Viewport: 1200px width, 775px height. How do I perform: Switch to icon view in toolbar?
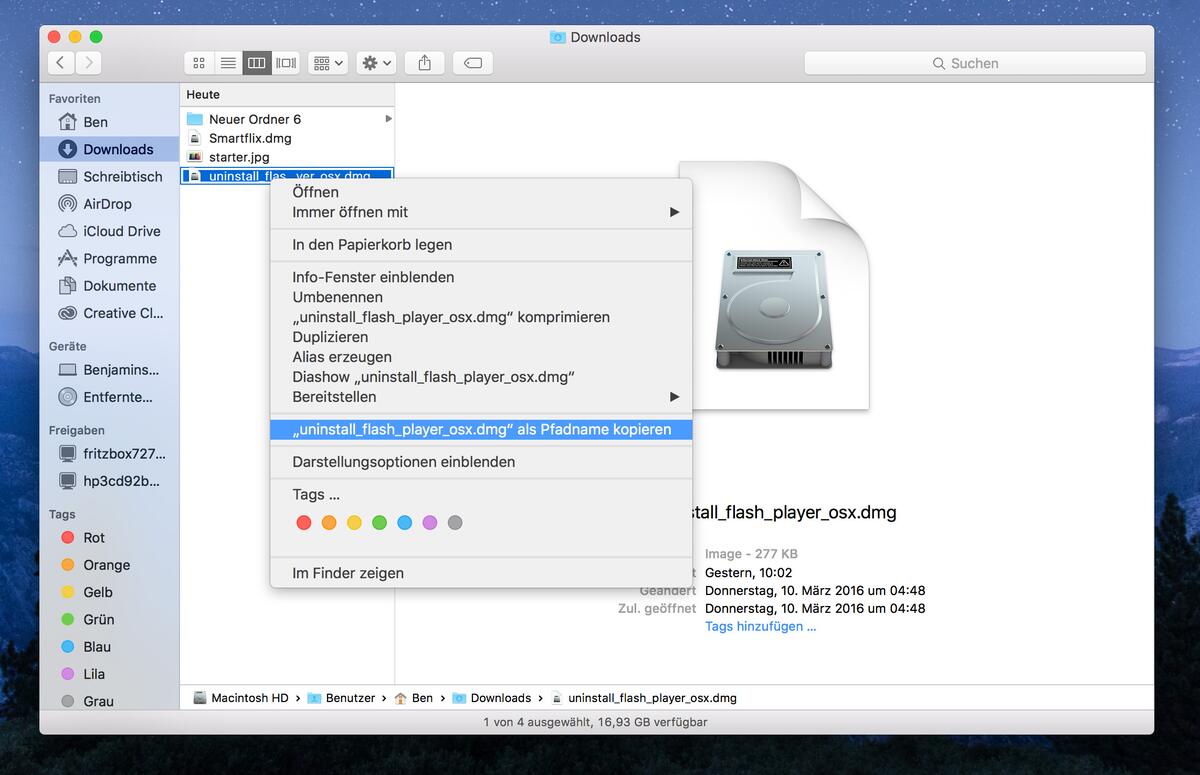click(199, 63)
